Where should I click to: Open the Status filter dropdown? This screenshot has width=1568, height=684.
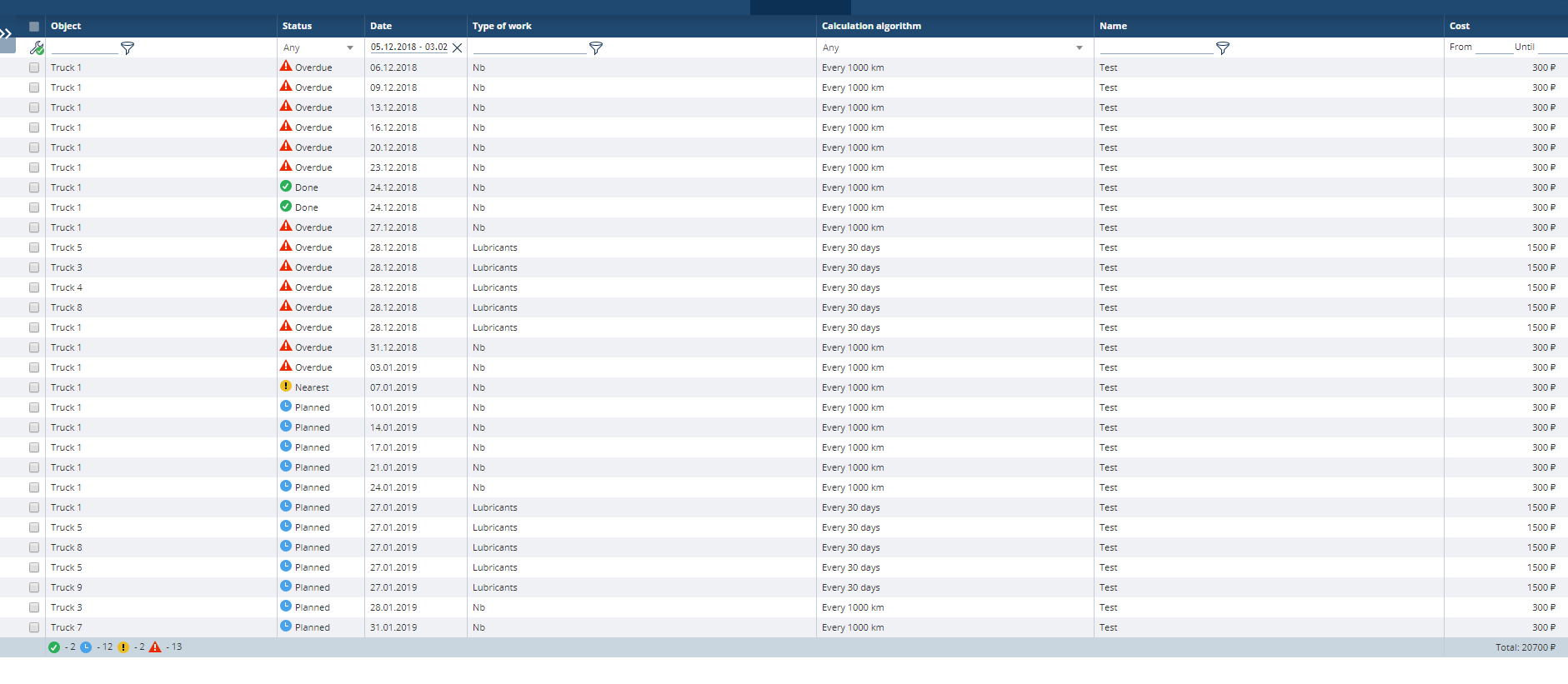click(319, 48)
